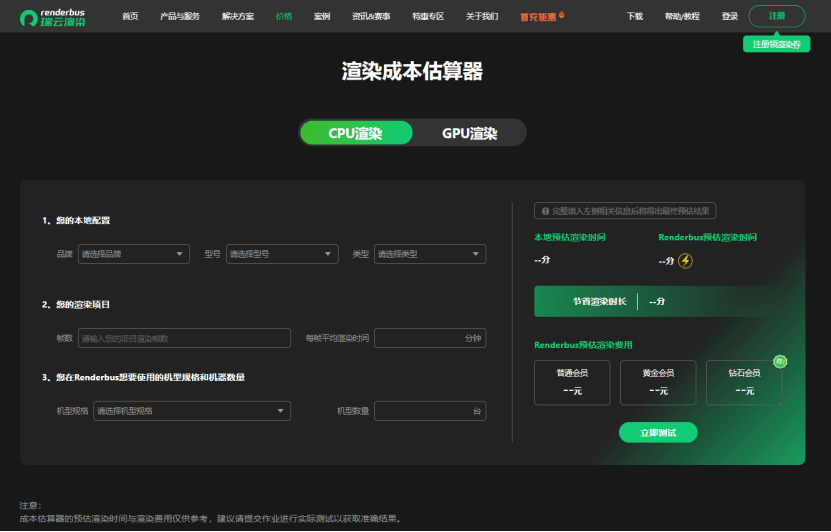The width and height of the screenshot is (831, 532).
Task: Click the 首充钜惠 promotion link
Action: coord(538,17)
